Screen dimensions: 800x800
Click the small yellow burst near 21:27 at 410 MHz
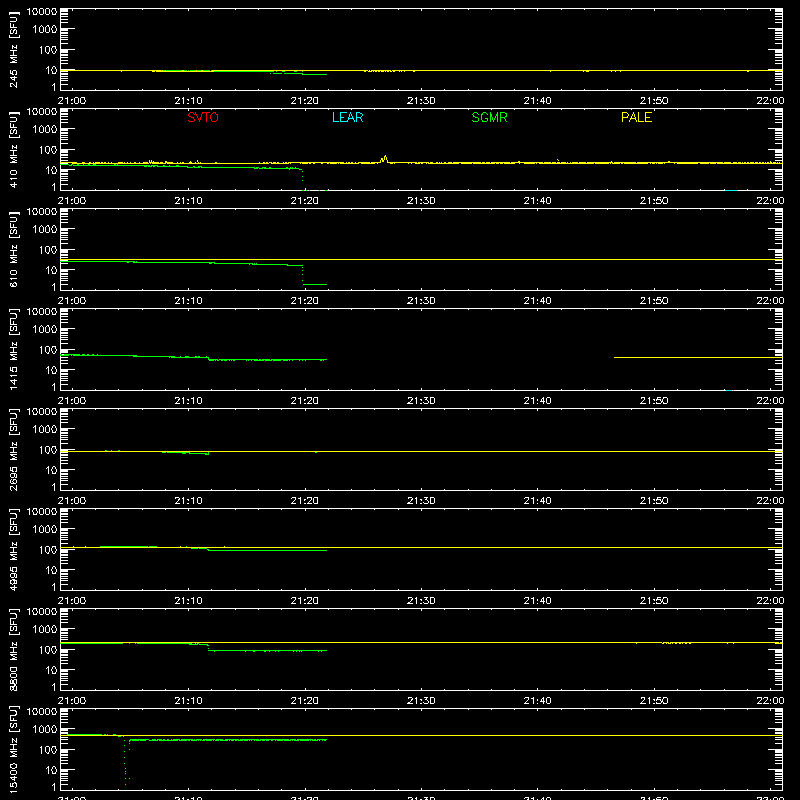click(385, 159)
